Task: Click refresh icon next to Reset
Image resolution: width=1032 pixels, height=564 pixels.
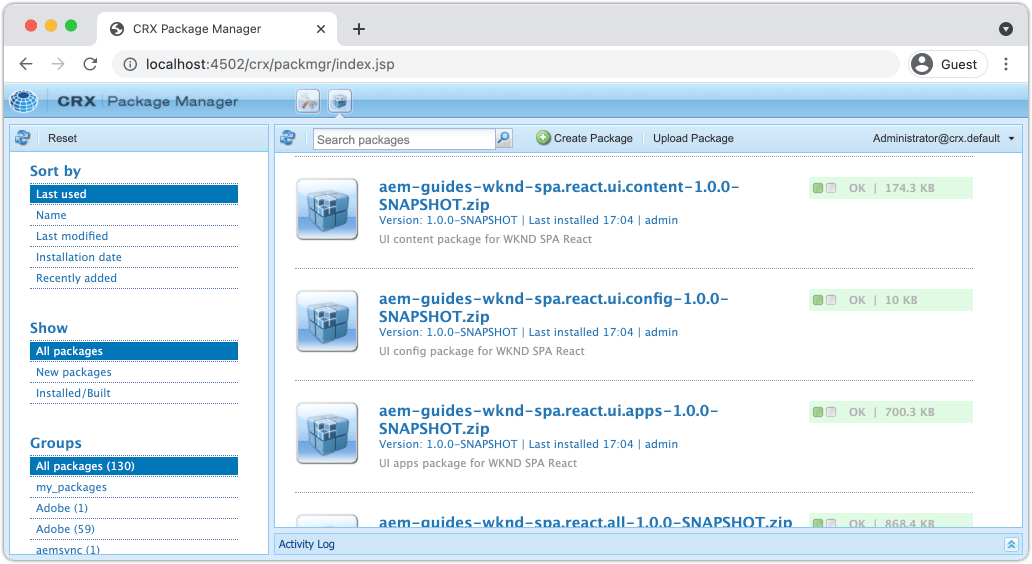Action: 23,138
